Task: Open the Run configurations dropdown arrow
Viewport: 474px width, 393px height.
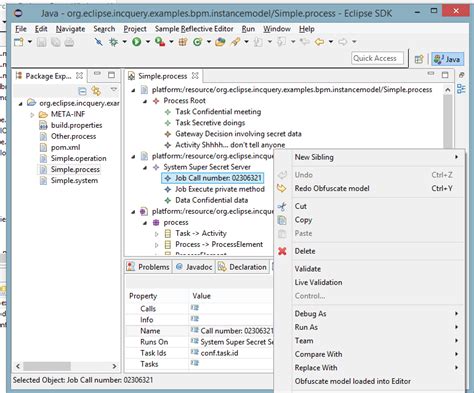Action: [147, 42]
